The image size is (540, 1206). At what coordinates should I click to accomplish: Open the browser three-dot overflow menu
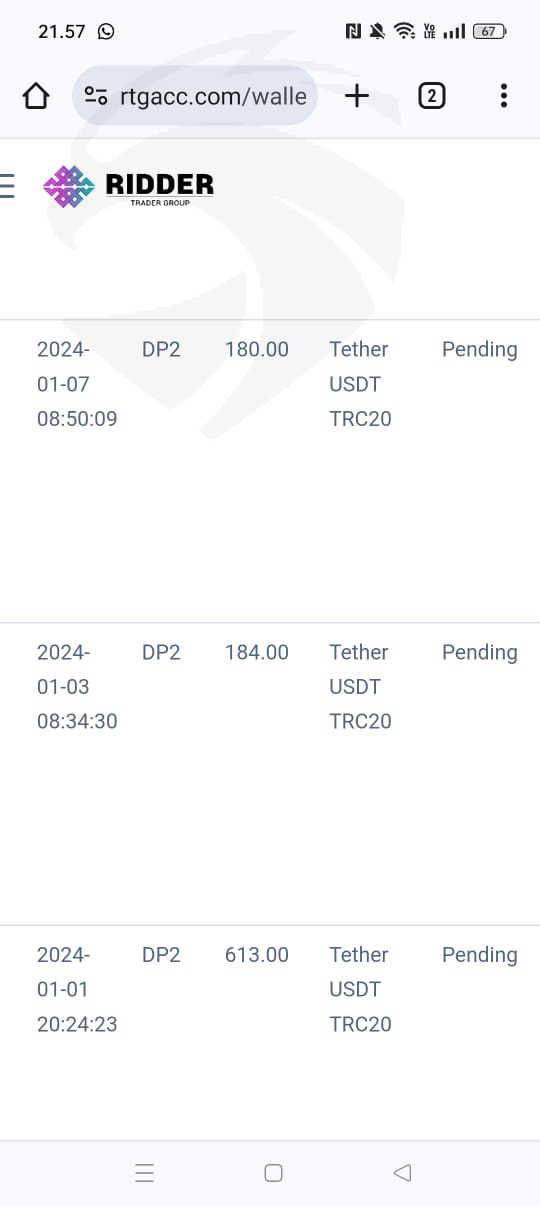pyautogui.click(x=503, y=96)
